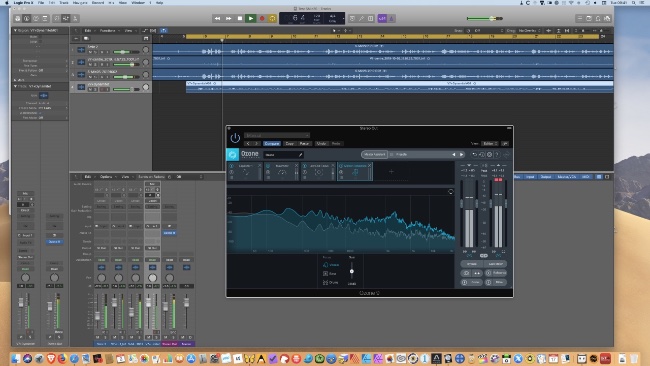The width and height of the screenshot is (650, 366).
Task: Toggle the Mixer icon in control bar
Action: pos(66,18)
